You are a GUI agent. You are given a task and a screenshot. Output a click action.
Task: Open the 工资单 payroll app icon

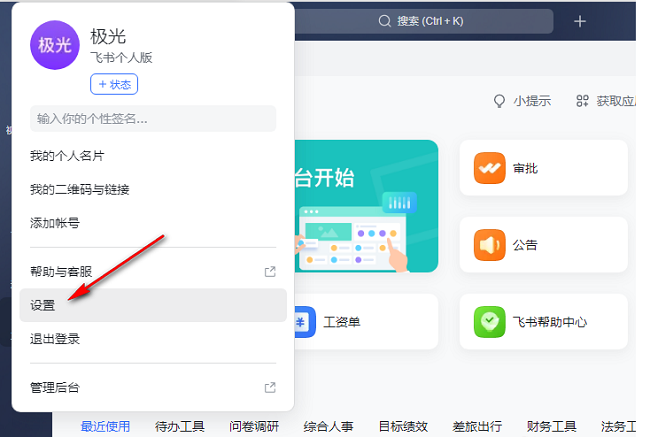(x=304, y=322)
